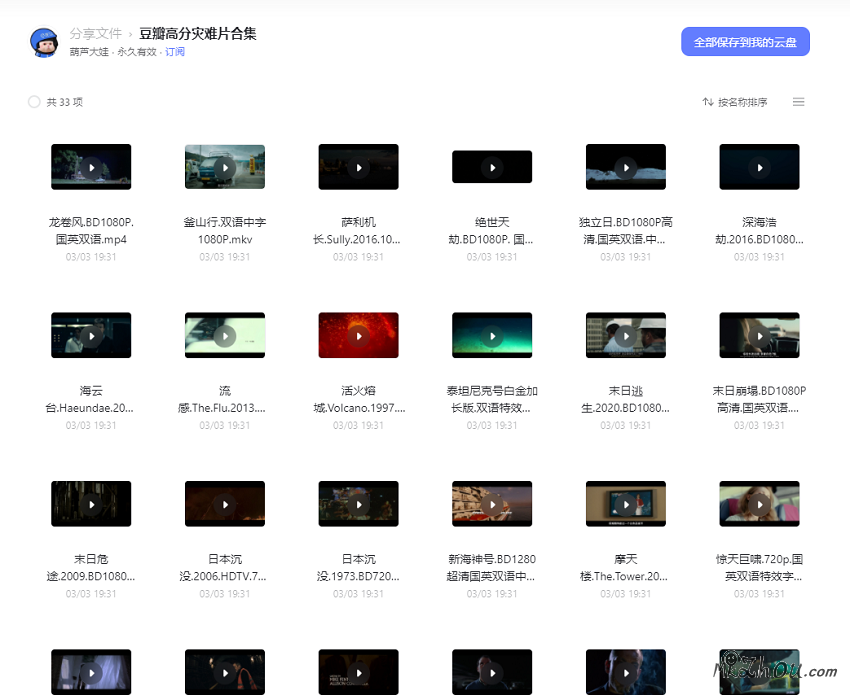Select file name 惊天巨啸.720p
Screen dimensions: 850x695
[759, 568]
